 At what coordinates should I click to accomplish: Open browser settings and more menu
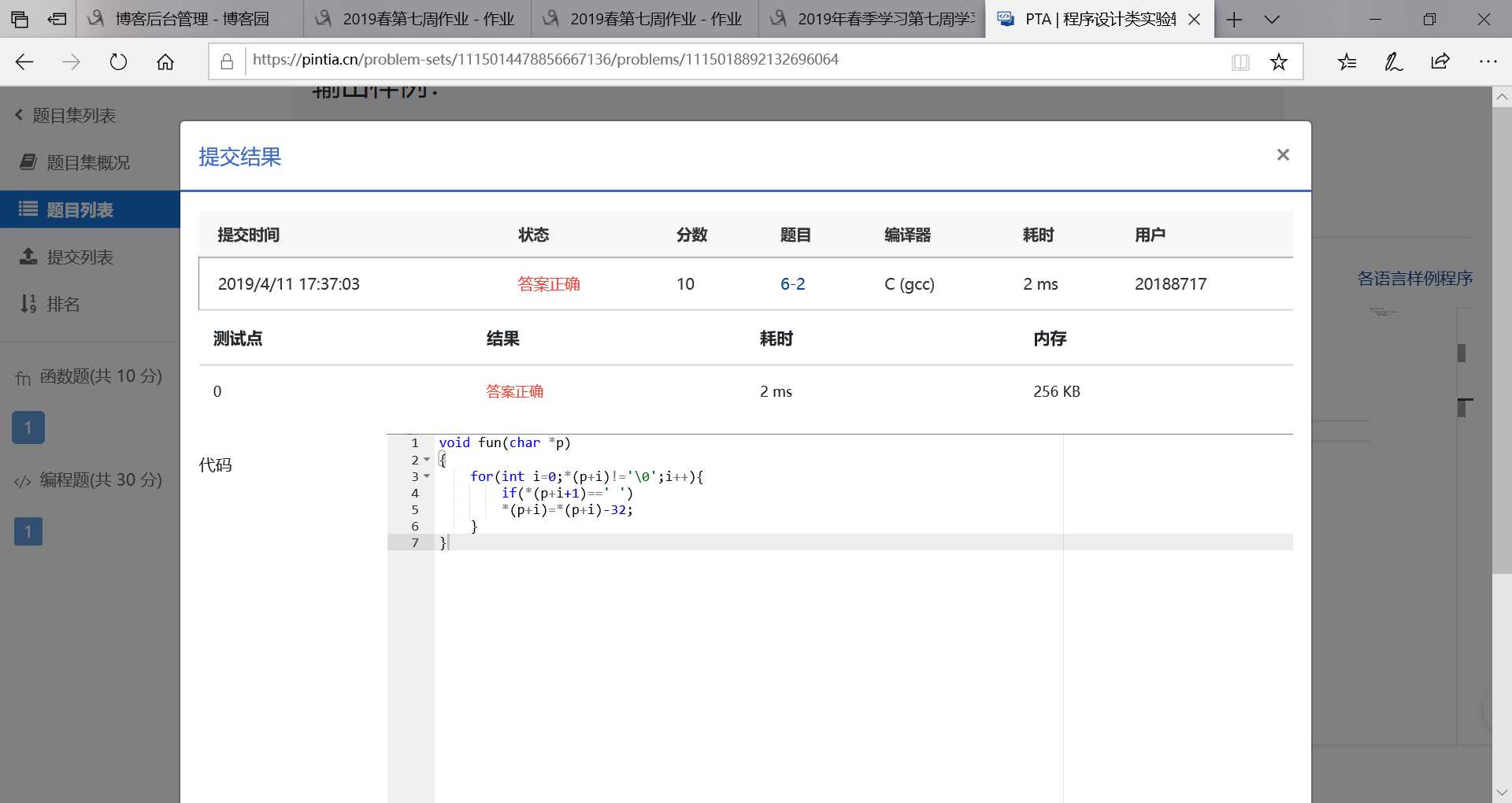coord(1488,61)
